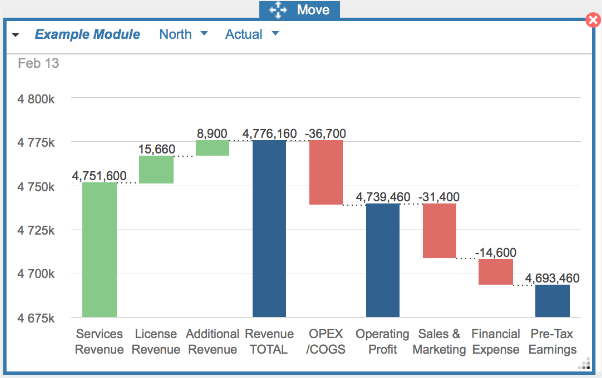Select the Operating Profit blue bar
The width and height of the screenshot is (602, 378).
click(x=383, y=260)
